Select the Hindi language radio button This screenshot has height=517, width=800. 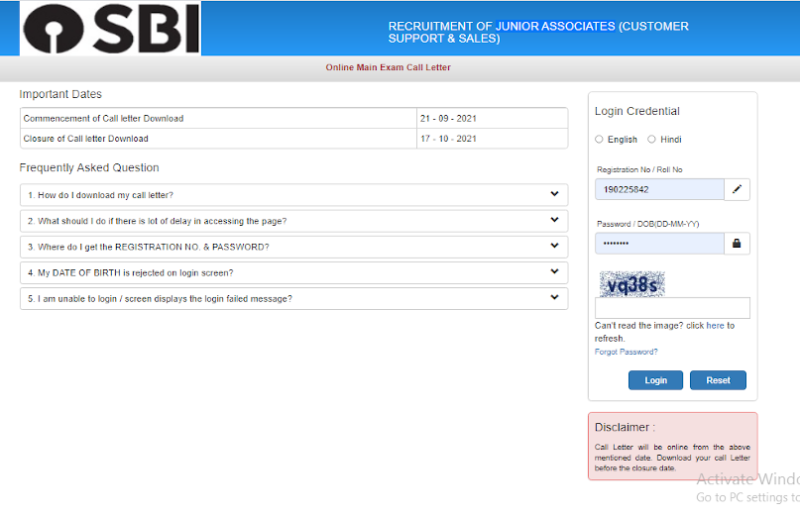[652, 140]
